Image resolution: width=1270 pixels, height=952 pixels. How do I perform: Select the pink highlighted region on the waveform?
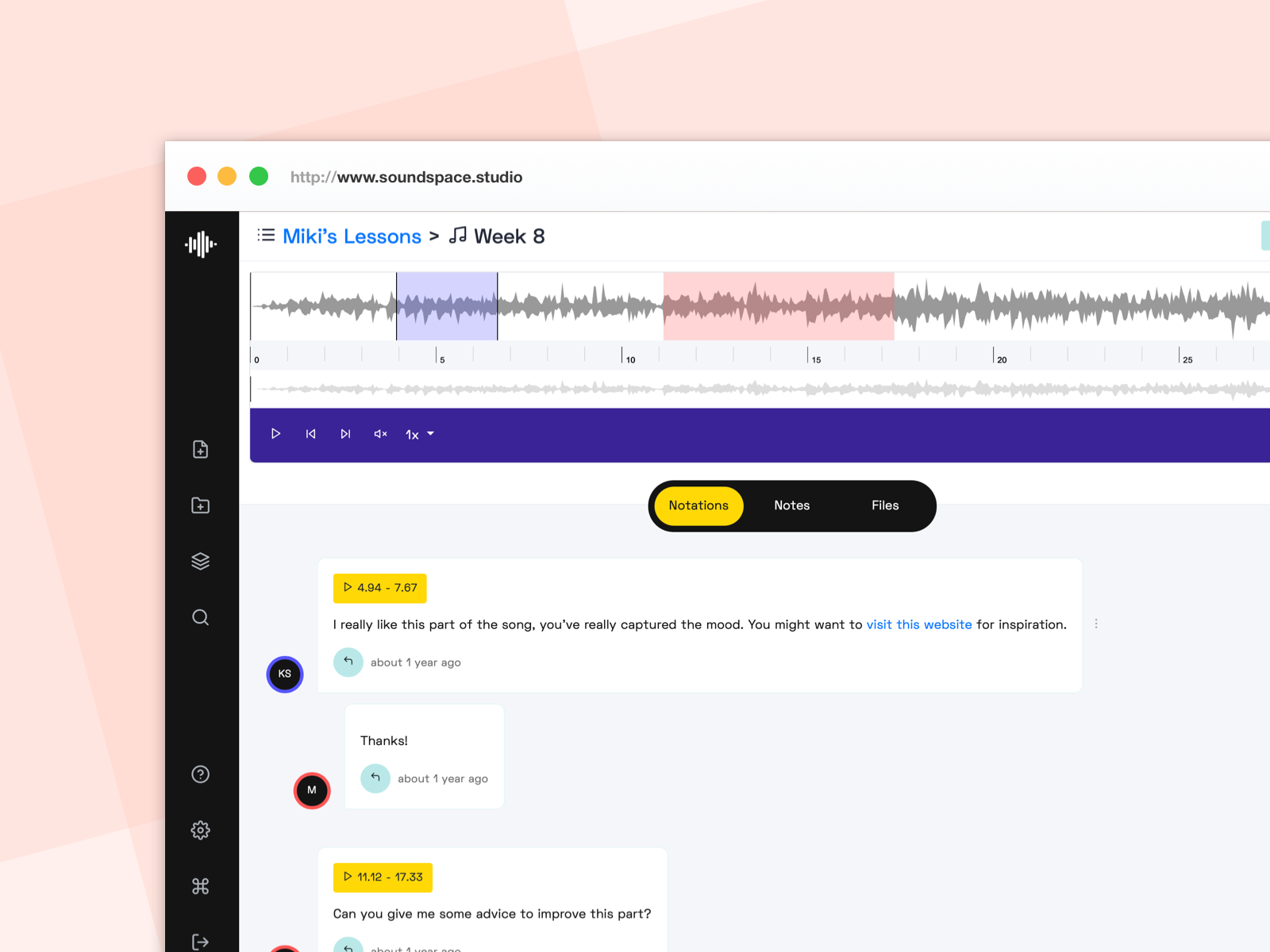click(779, 306)
